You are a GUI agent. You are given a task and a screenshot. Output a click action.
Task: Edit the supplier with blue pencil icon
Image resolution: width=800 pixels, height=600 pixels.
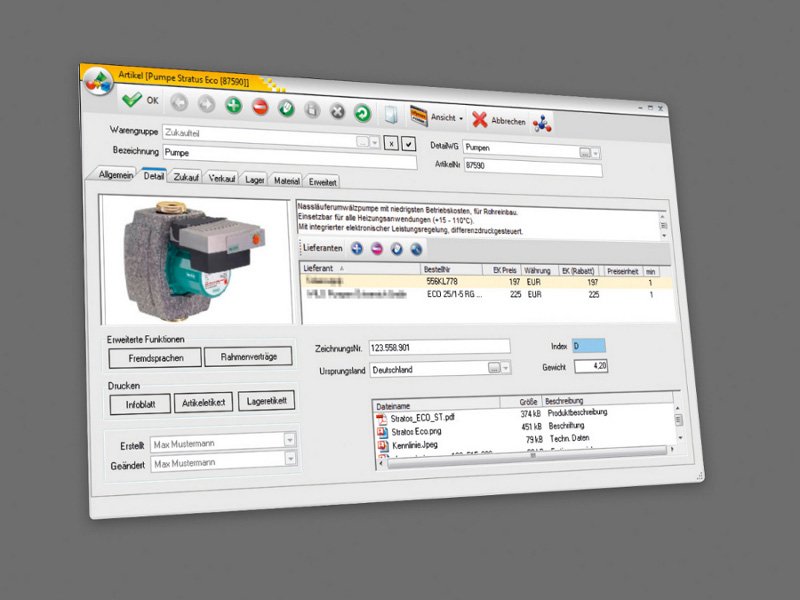click(396, 249)
